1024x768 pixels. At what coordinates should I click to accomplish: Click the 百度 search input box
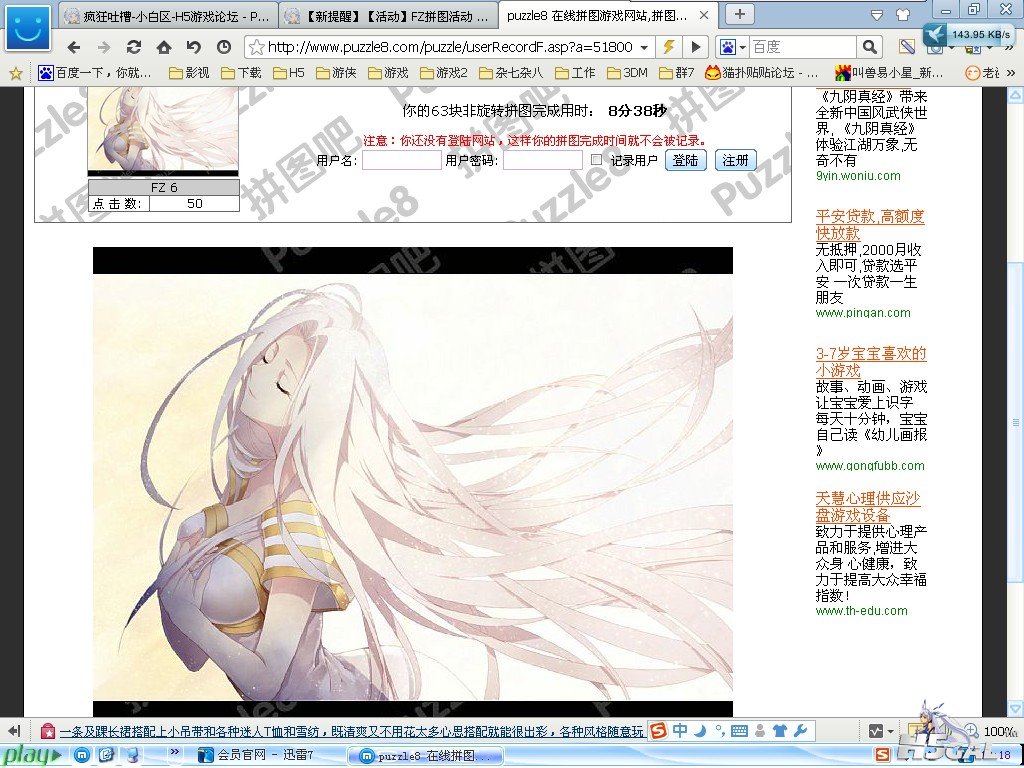click(x=803, y=47)
